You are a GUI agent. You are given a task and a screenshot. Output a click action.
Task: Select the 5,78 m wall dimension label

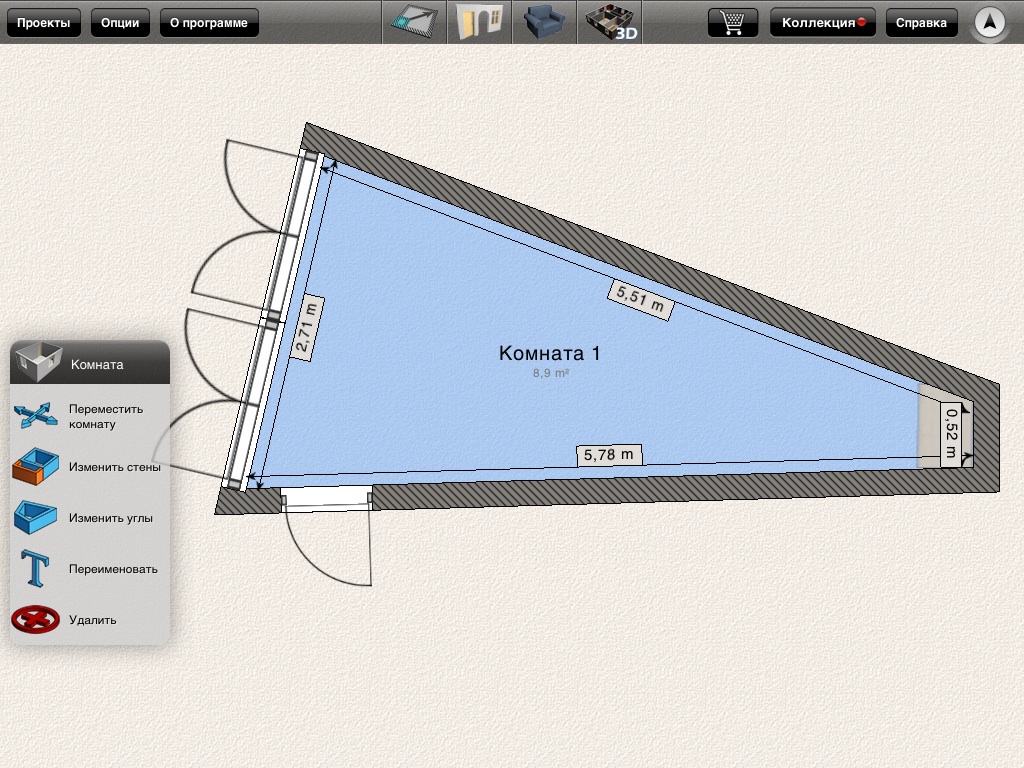tap(609, 455)
